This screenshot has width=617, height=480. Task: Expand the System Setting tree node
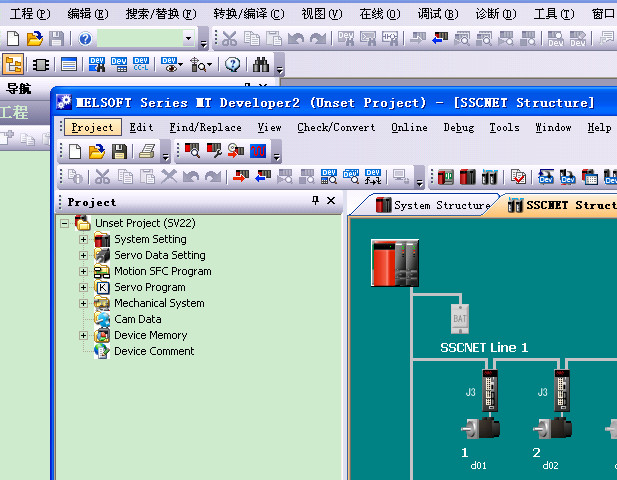(84, 240)
